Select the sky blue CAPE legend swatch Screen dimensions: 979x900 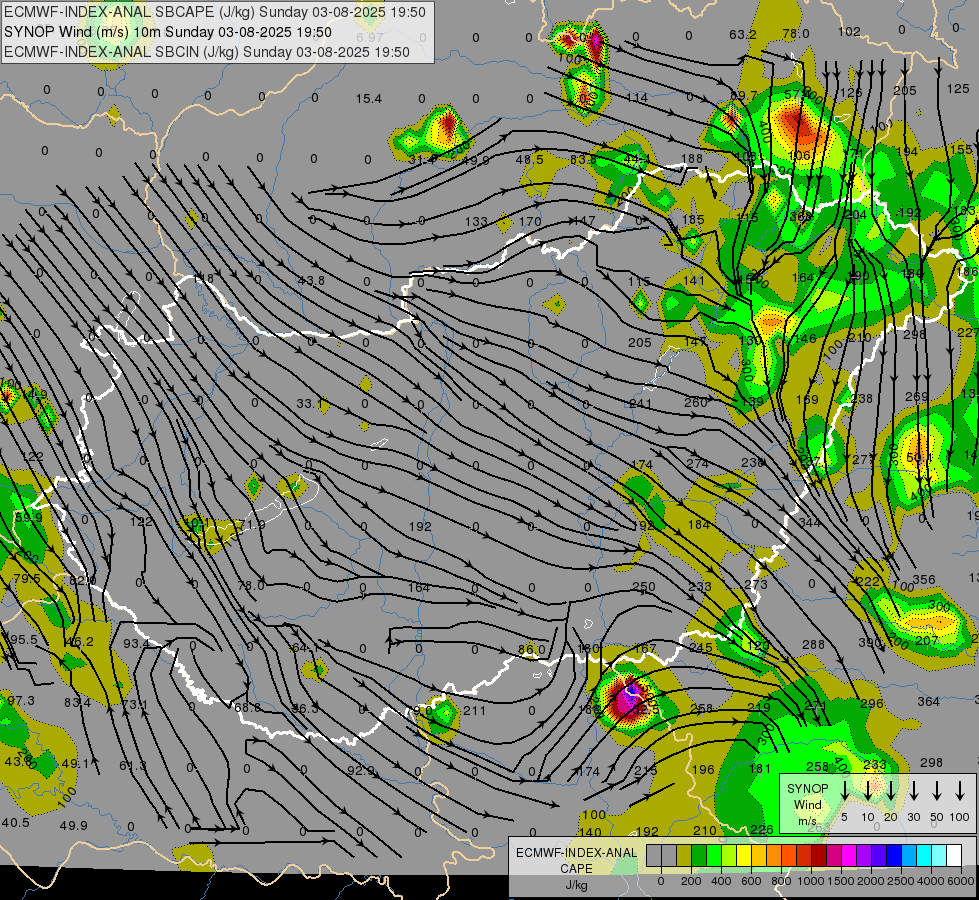pyautogui.click(x=909, y=856)
